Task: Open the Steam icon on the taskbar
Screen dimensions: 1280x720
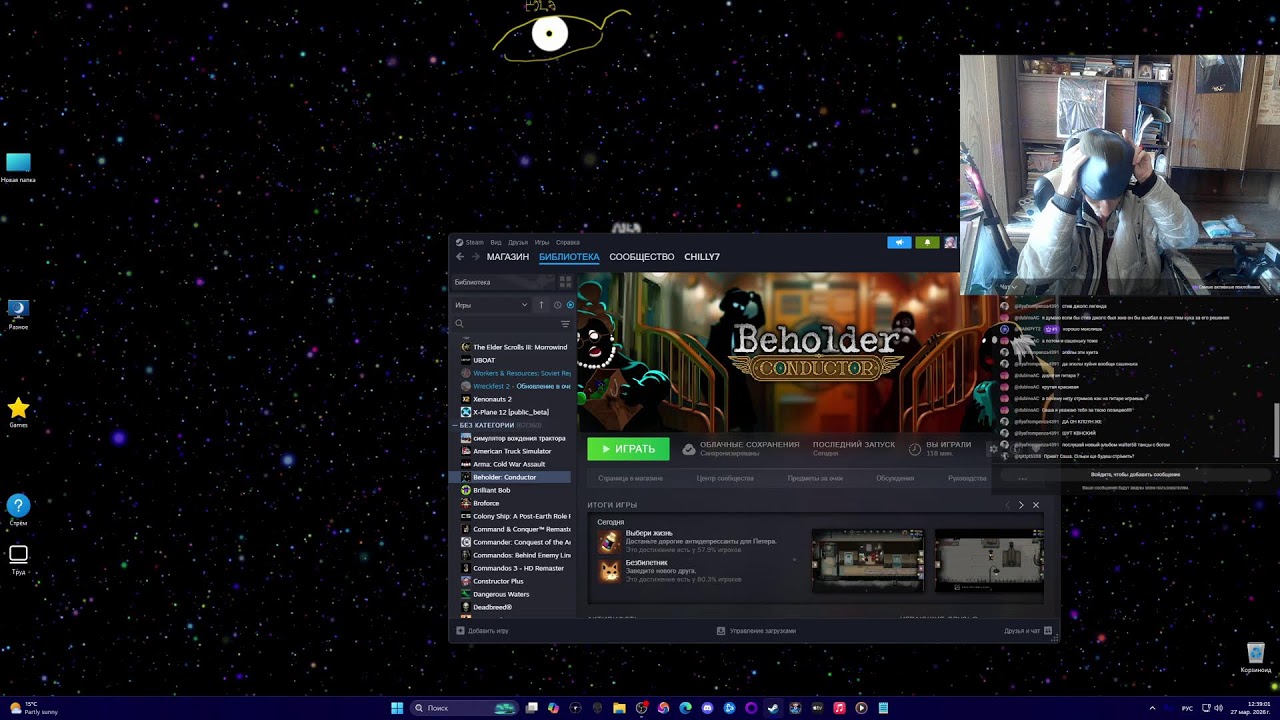Action: tap(773, 708)
